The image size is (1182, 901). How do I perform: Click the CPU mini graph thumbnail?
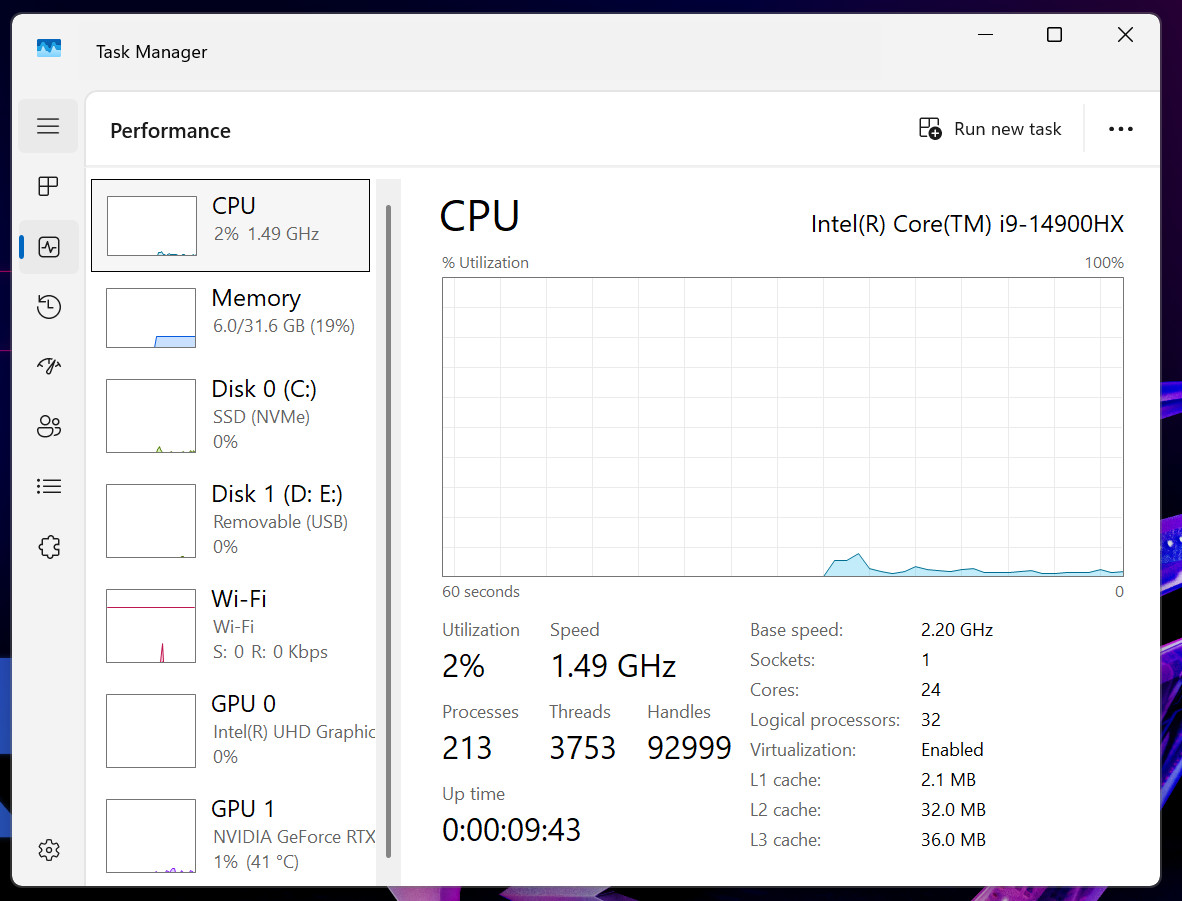(152, 226)
